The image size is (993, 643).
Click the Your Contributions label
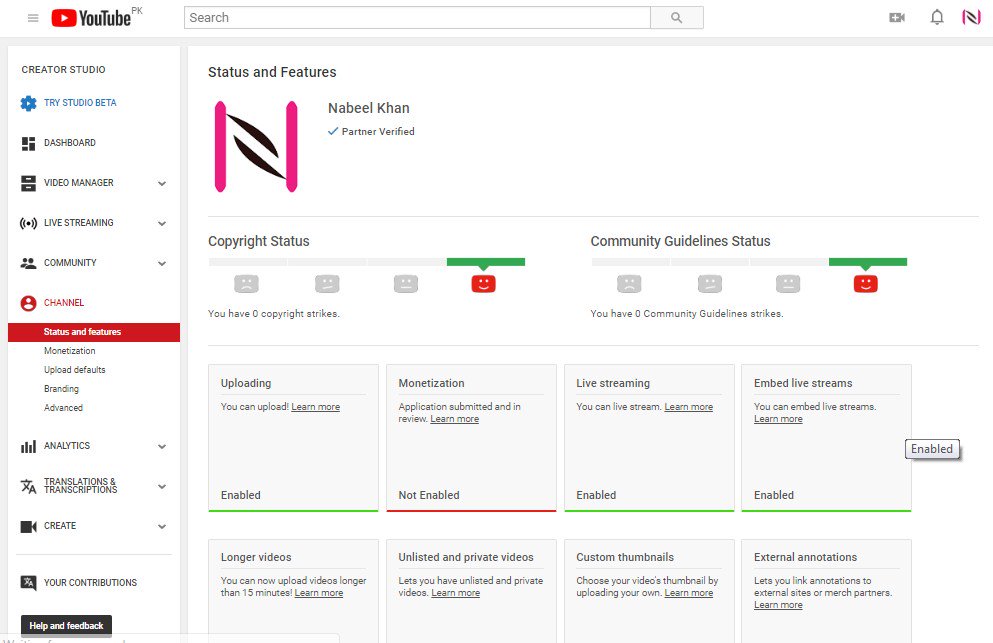(x=90, y=582)
